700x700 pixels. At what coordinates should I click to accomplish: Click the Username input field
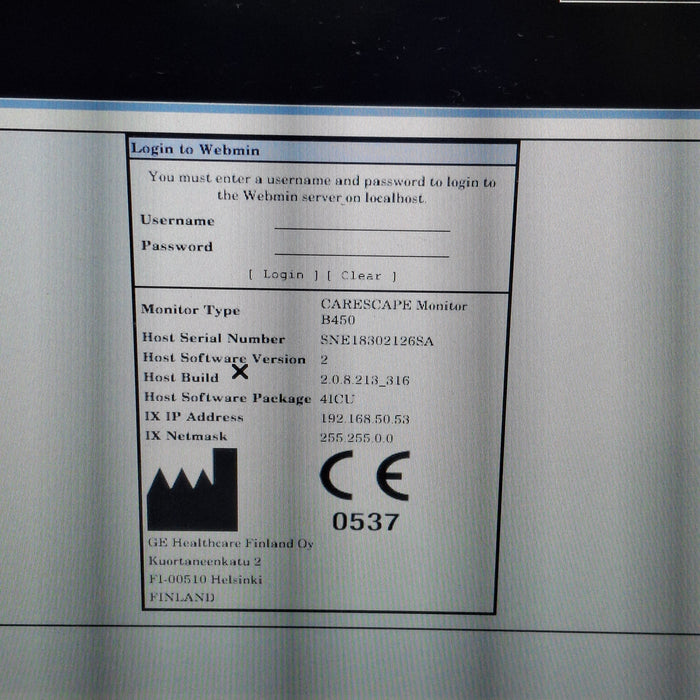tap(362, 222)
